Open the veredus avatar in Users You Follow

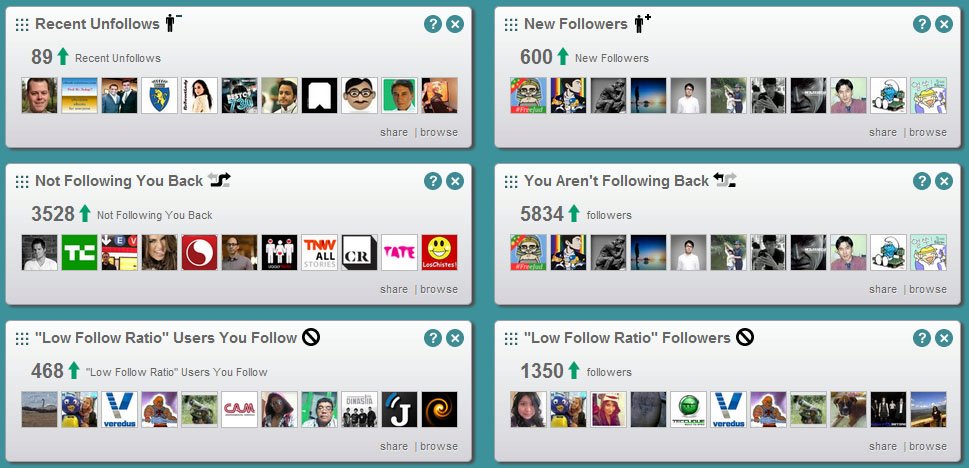119,409
